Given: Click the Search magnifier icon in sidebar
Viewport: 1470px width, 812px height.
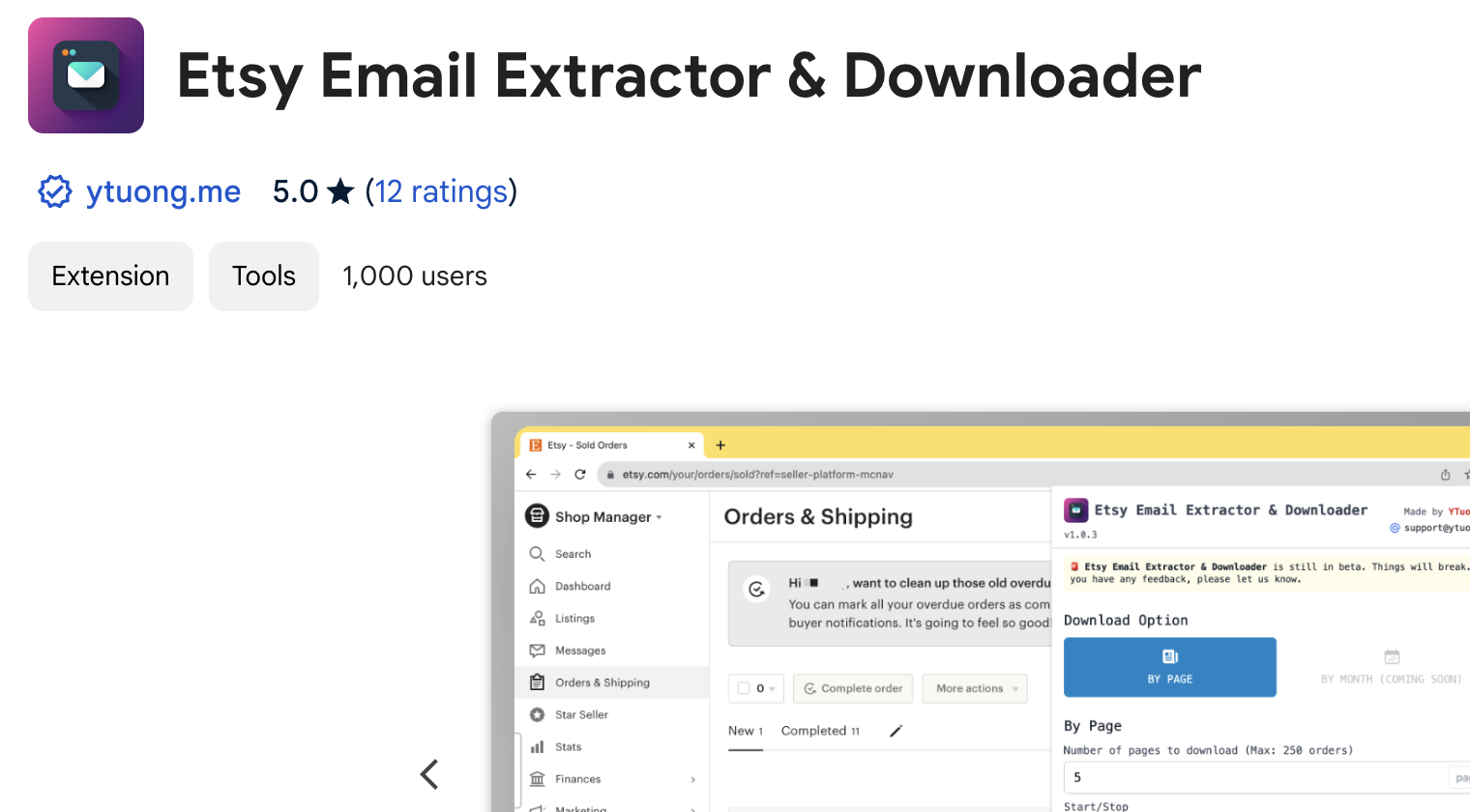Looking at the screenshot, I should click(x=537, y=554).
